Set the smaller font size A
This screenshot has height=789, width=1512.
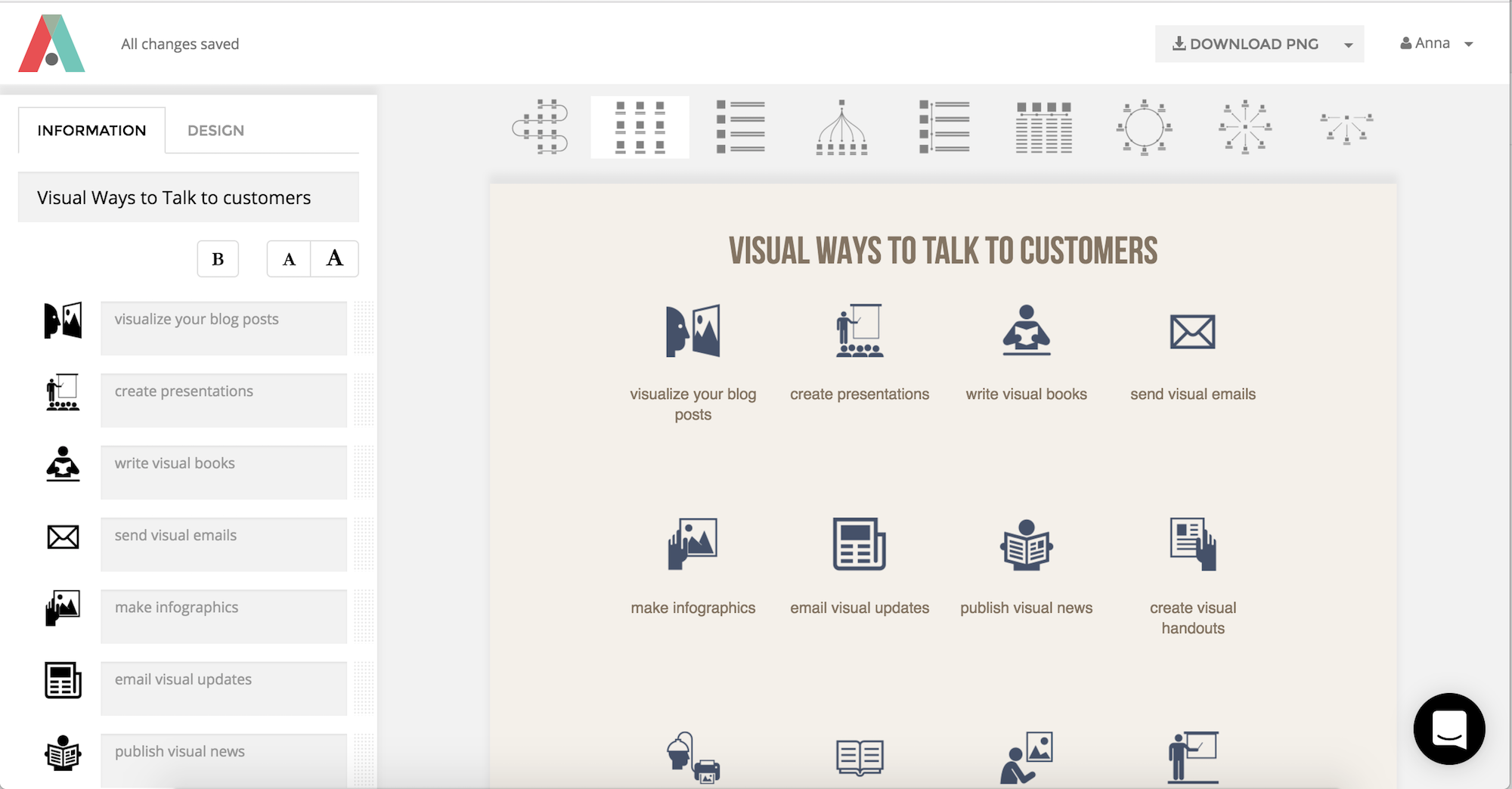[x=289, y=259]
